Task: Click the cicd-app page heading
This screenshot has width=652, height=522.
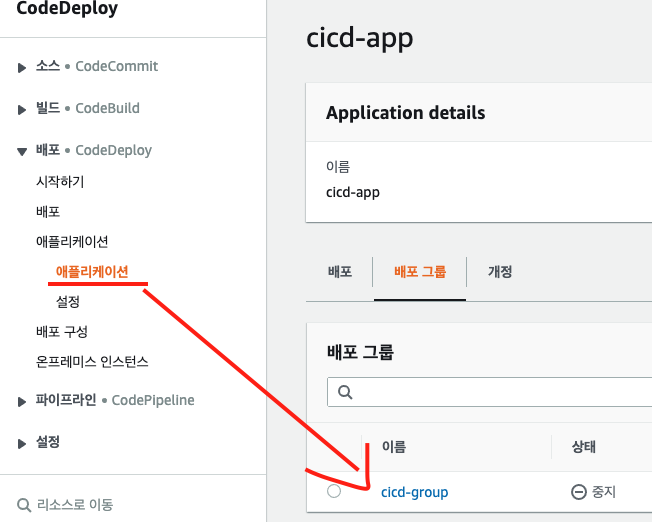Action: point(360,38)
